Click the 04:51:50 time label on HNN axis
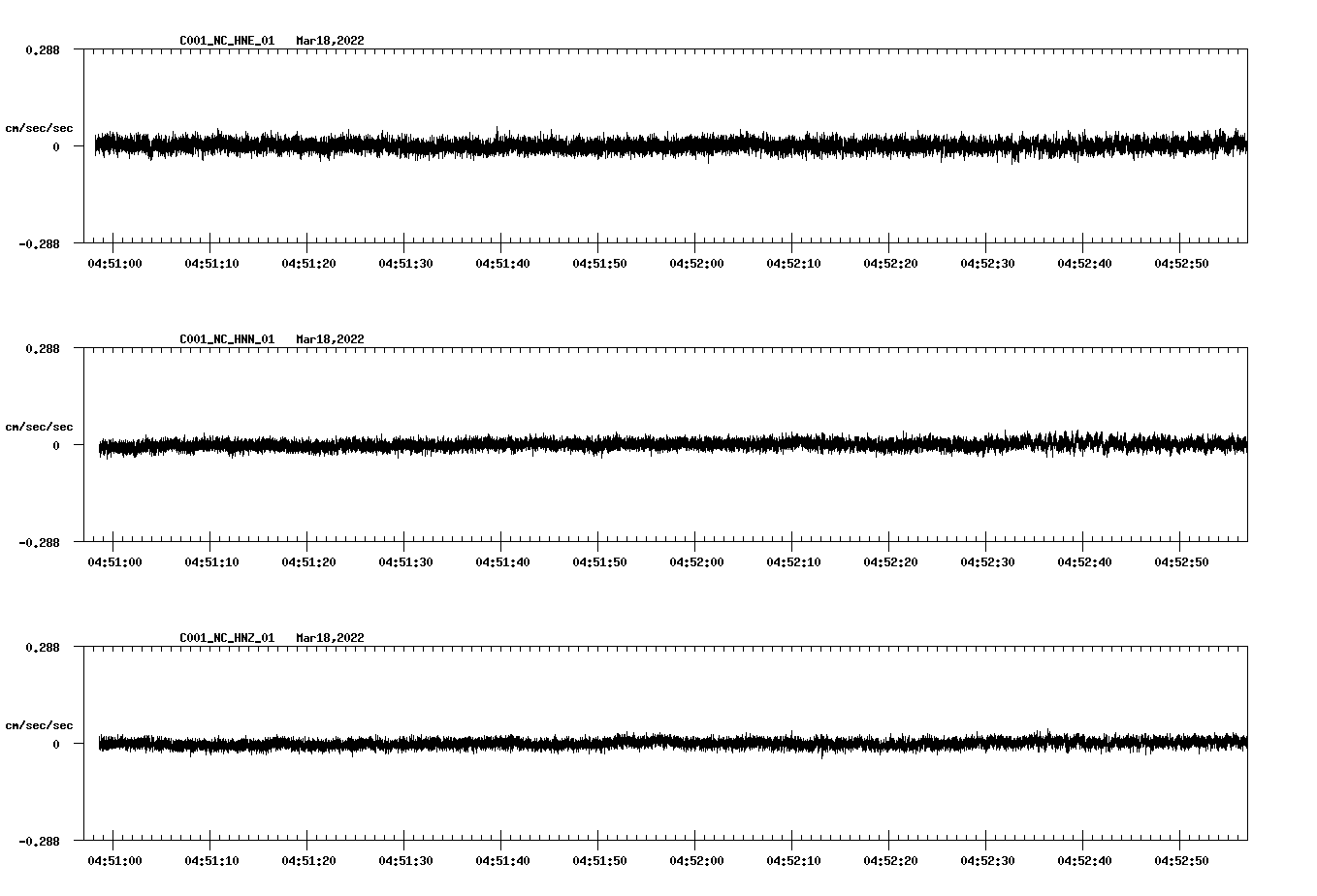The image size is (1317, 896). pos(599,562)
